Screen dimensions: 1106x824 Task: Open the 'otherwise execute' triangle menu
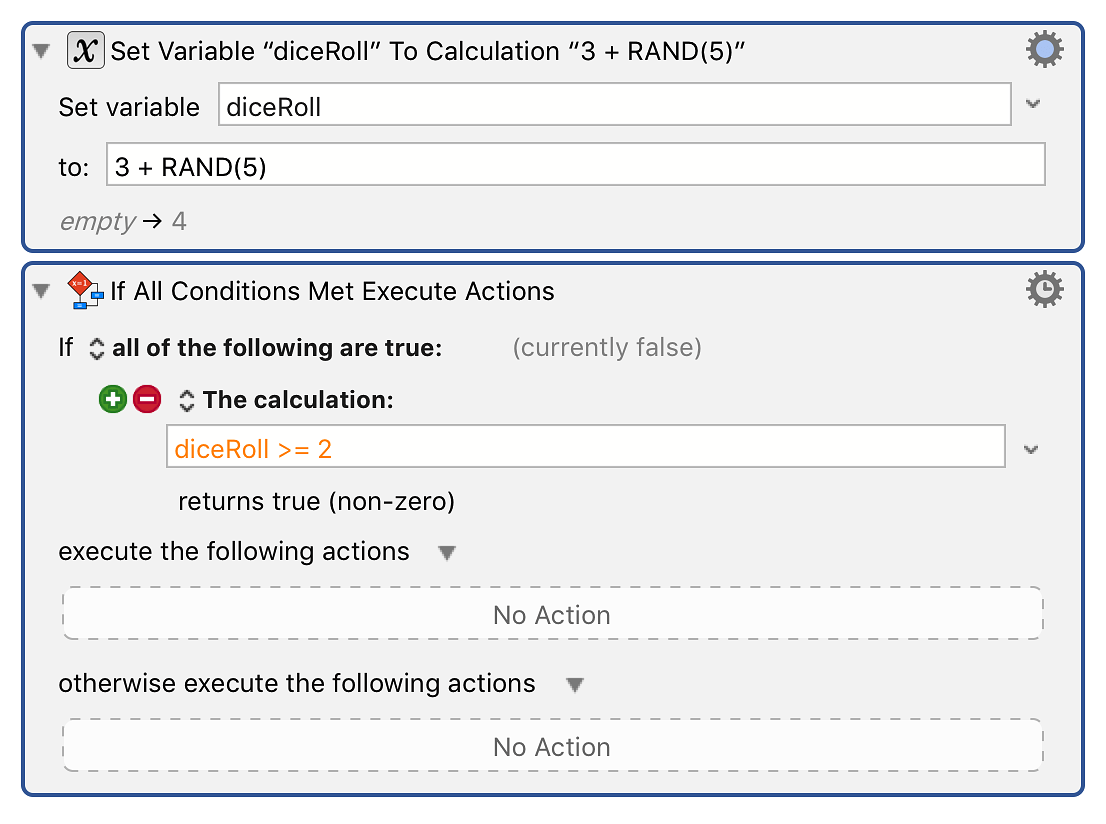tap(575, 684)
